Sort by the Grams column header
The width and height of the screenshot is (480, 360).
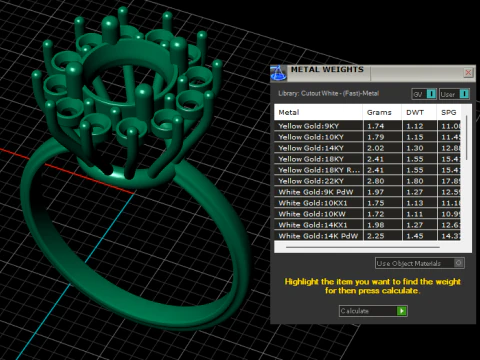(382, 112)
